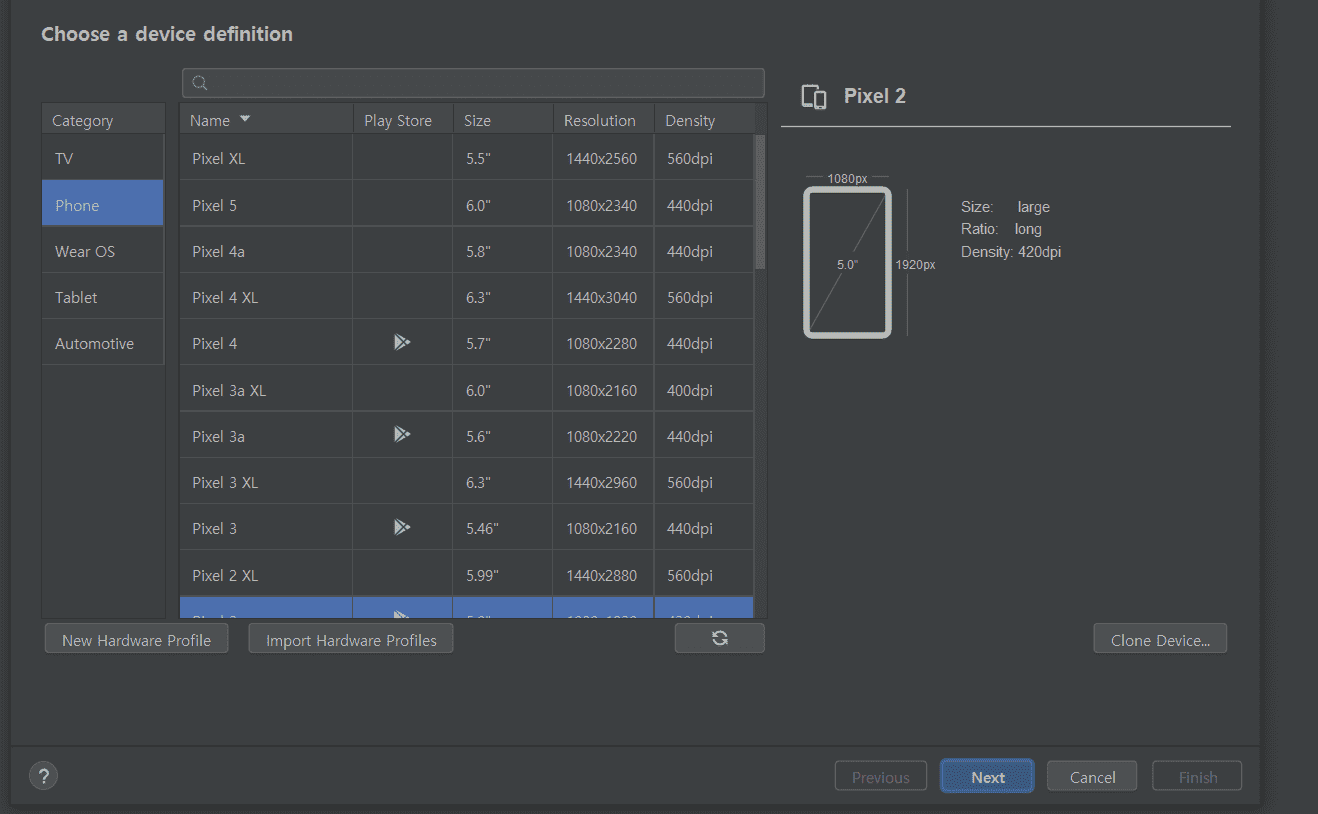Image resolution: width=1318 pixels, height=814 pixels.
Task: Click the Pixel 2 device icon in preview
Action: pyautogui.click(x=814, y=97)
